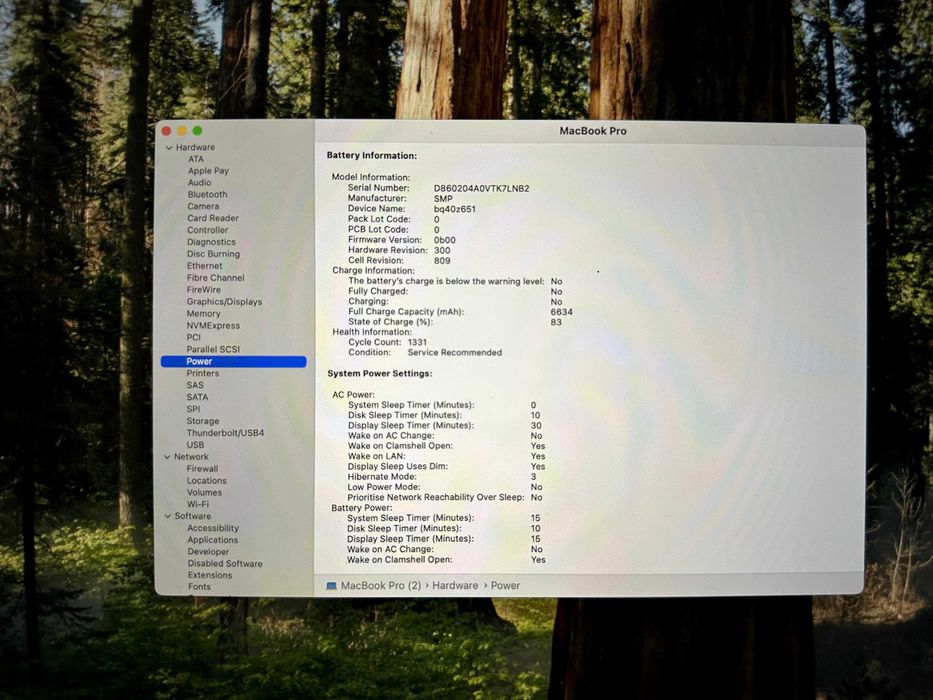933x700 pixels.
Task: Collapse the Hardware section chevron
Action: 169,148
